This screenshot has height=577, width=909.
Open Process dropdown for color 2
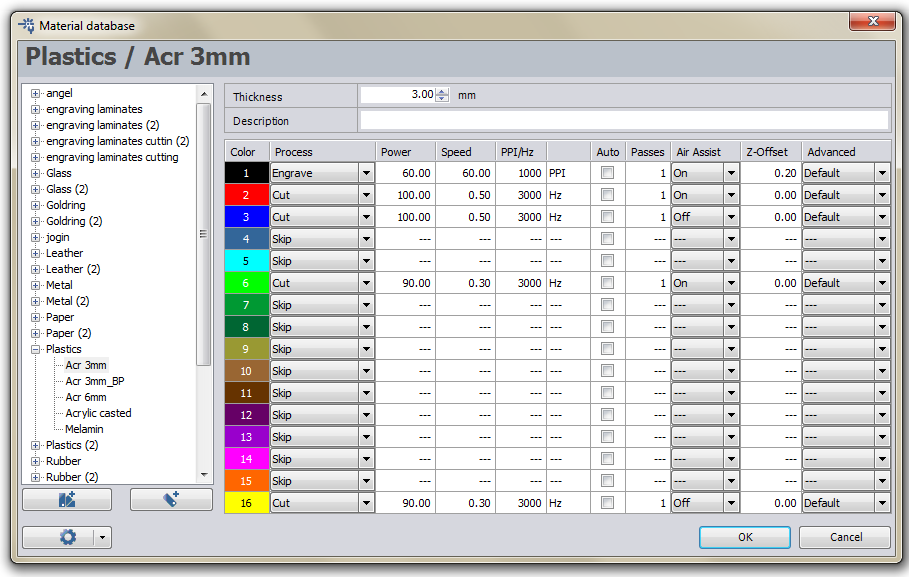click(366, 195)
